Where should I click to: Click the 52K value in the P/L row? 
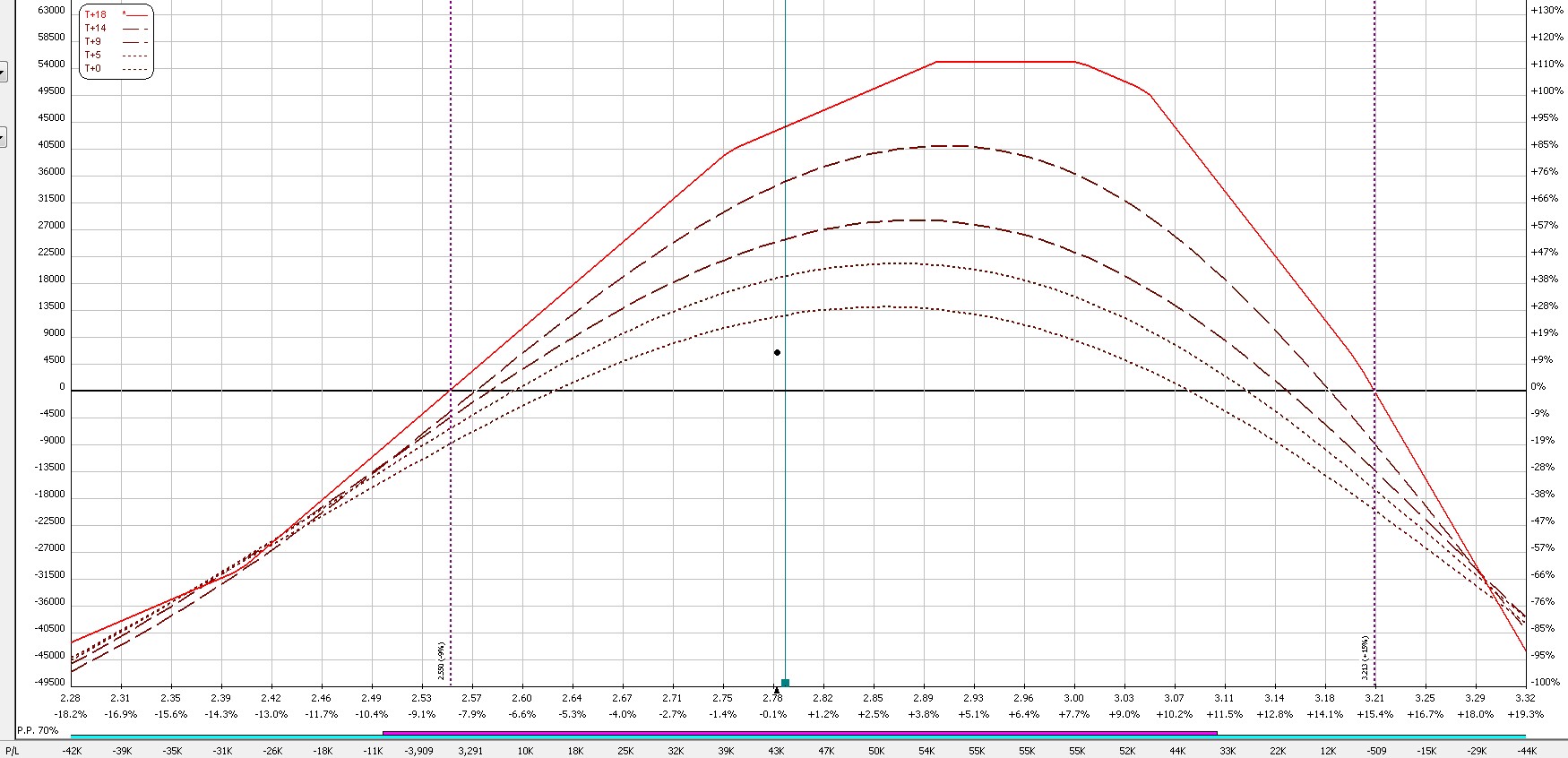pos(1127,751)
